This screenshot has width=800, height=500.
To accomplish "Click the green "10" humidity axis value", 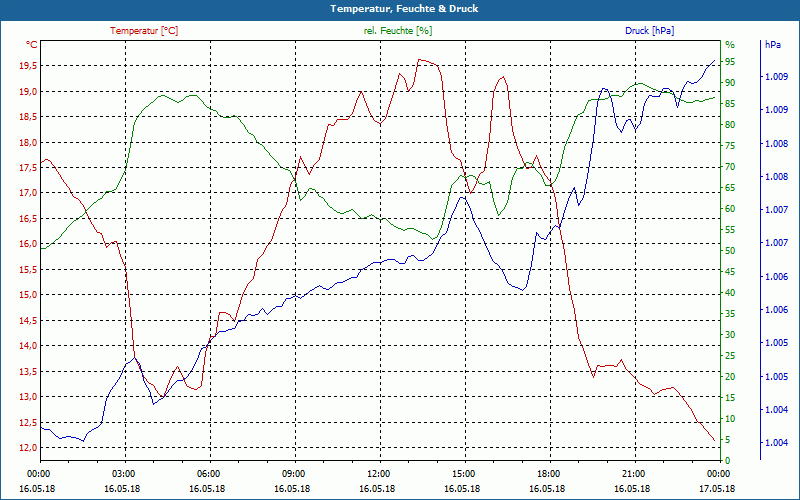I will [730, 419].
